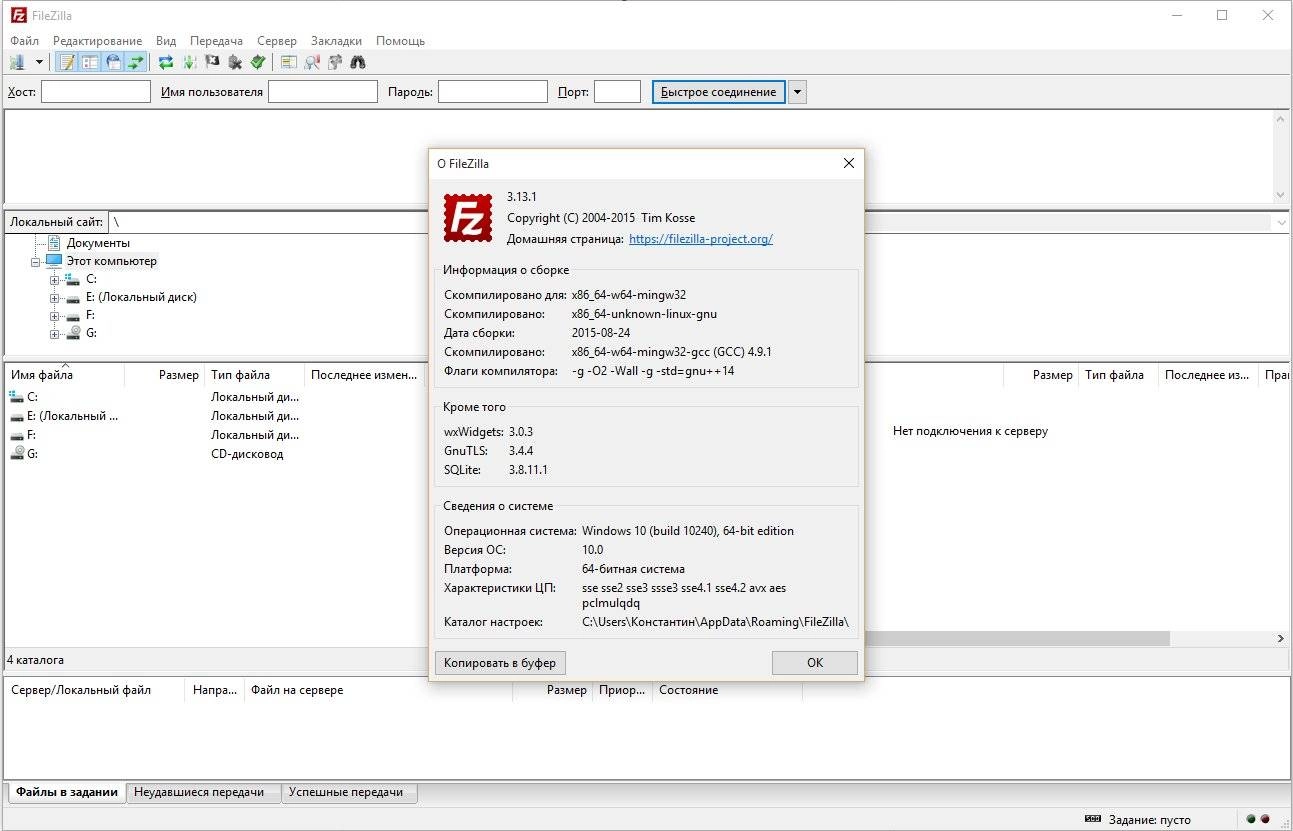Click the Хост input field

(x=96, y=92)
